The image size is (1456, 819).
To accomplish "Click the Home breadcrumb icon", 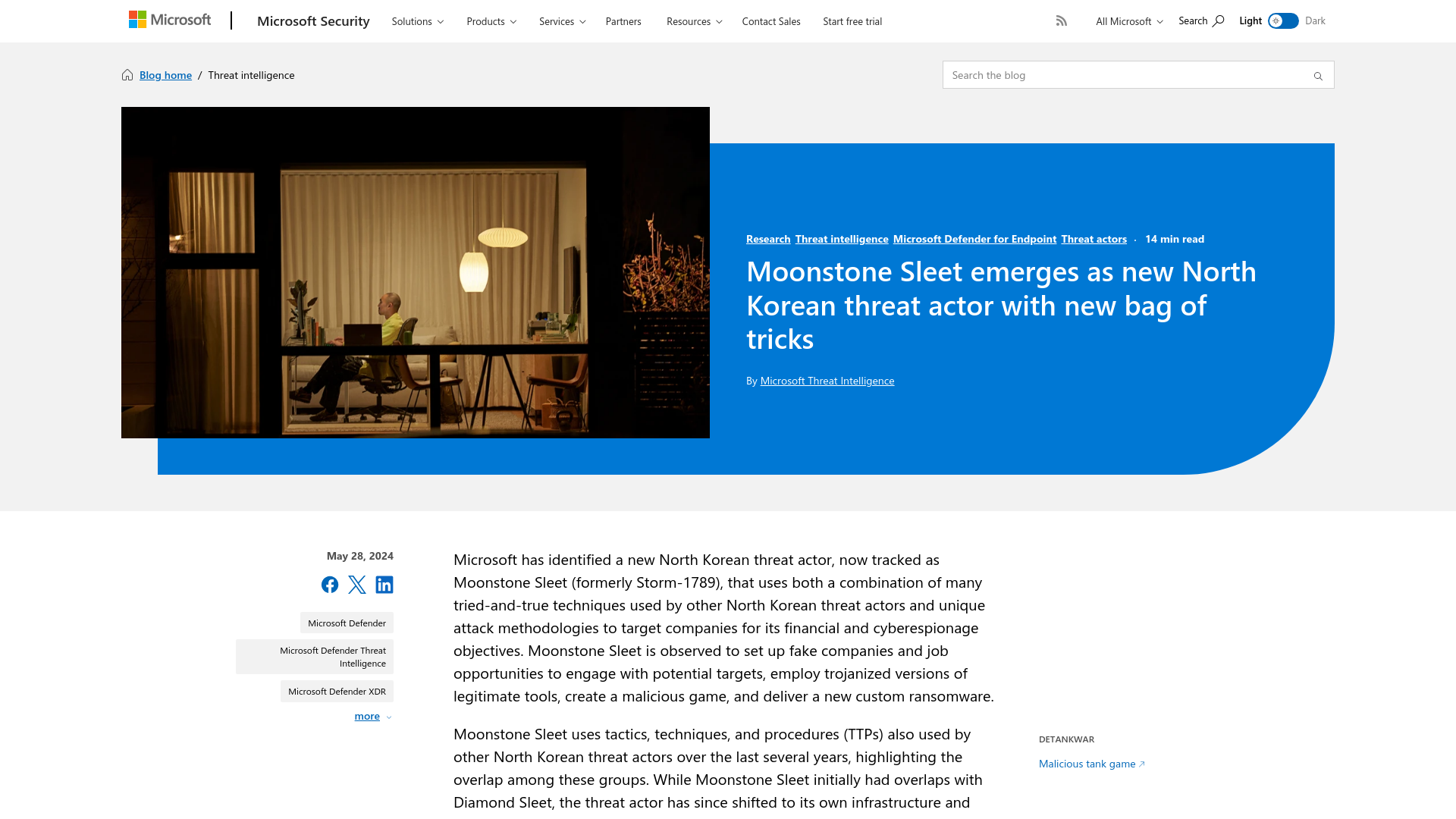I will click(x=128, y=74).
